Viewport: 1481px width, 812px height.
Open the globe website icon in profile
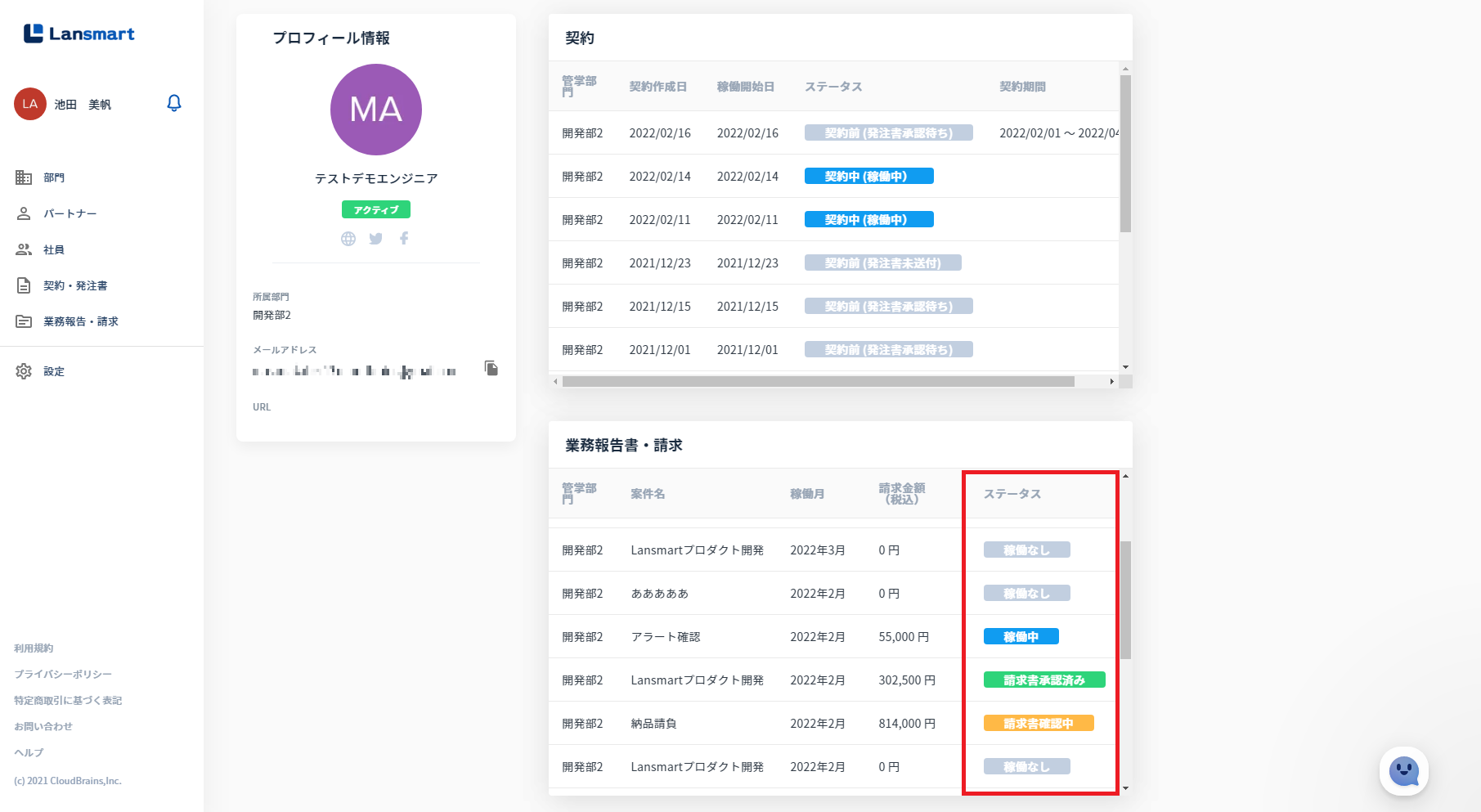click(348, 239)
